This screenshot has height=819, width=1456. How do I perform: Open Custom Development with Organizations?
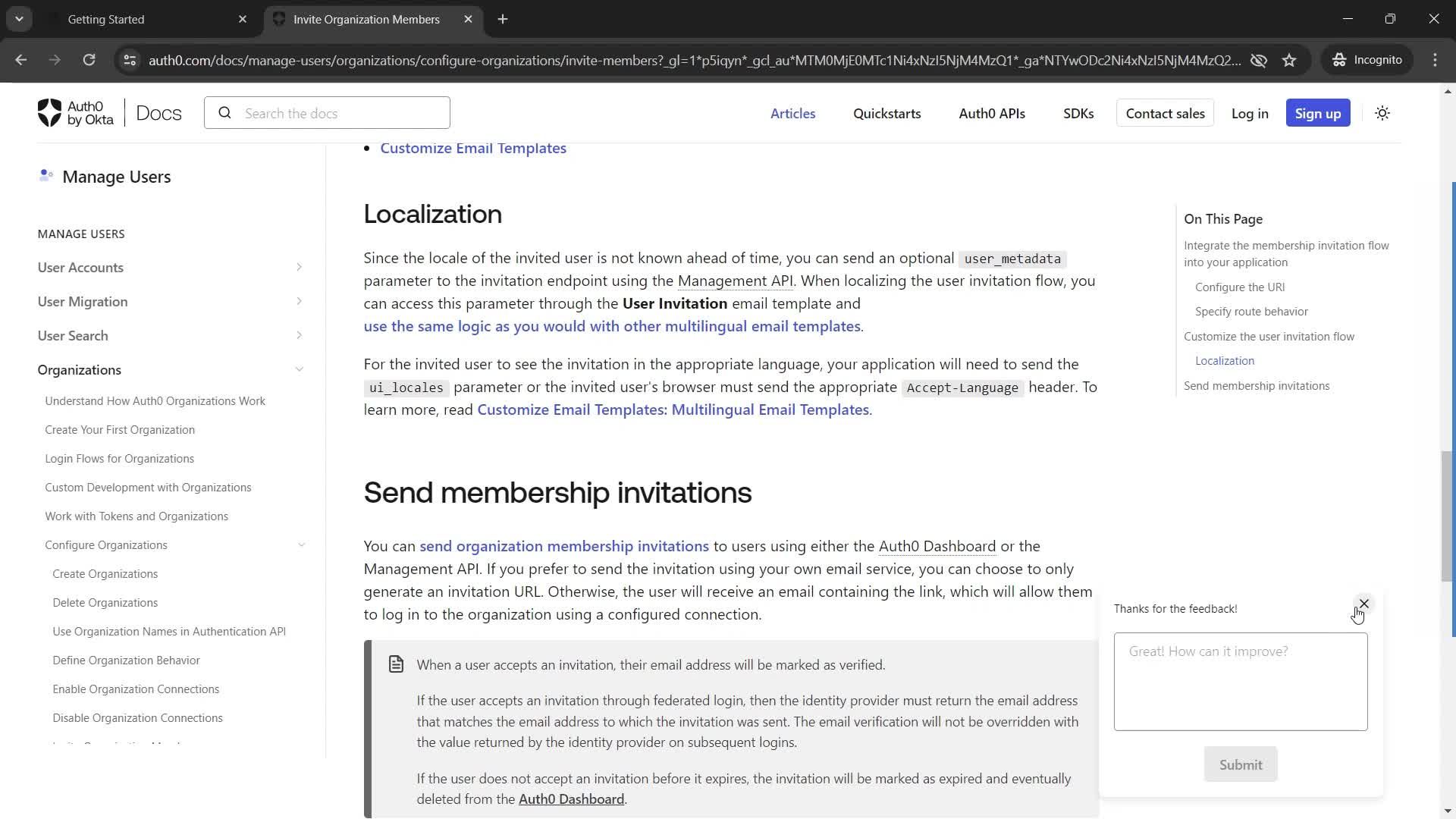[148, 487]
